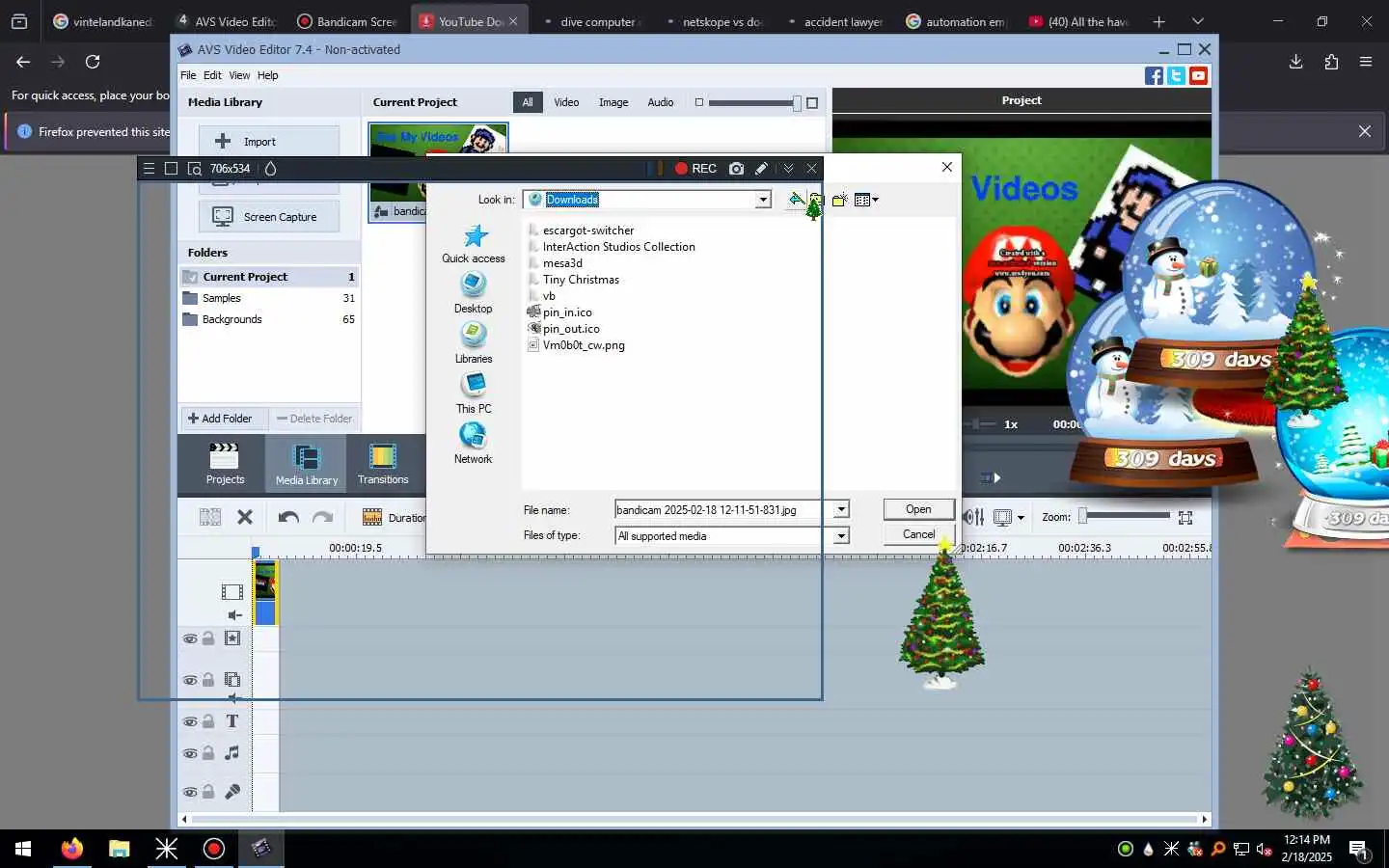Collapse Bandicam bar with double-chevron icon

point(788,169)
